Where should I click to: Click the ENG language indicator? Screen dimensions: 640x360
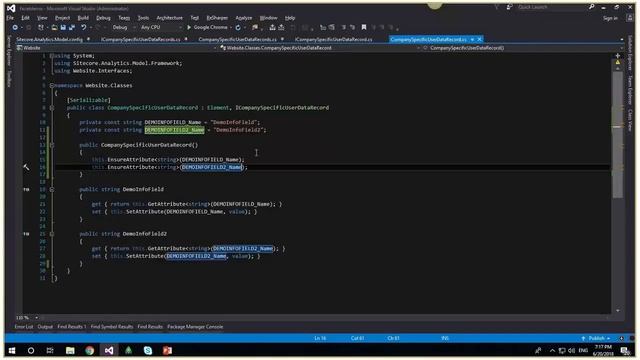click(583, 351)
